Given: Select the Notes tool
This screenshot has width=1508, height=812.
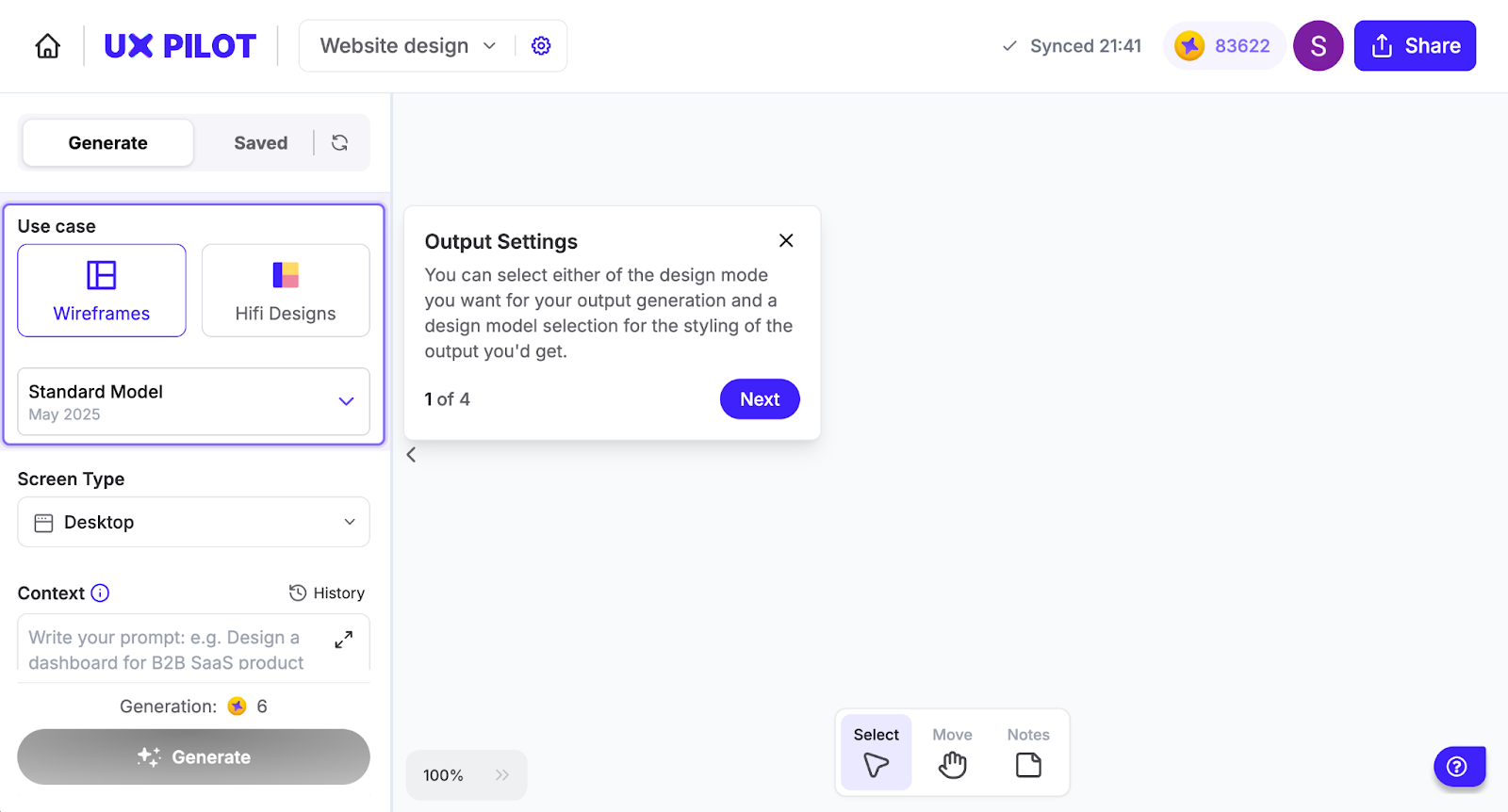Looking at the screenshot, I should (1028, 752).
